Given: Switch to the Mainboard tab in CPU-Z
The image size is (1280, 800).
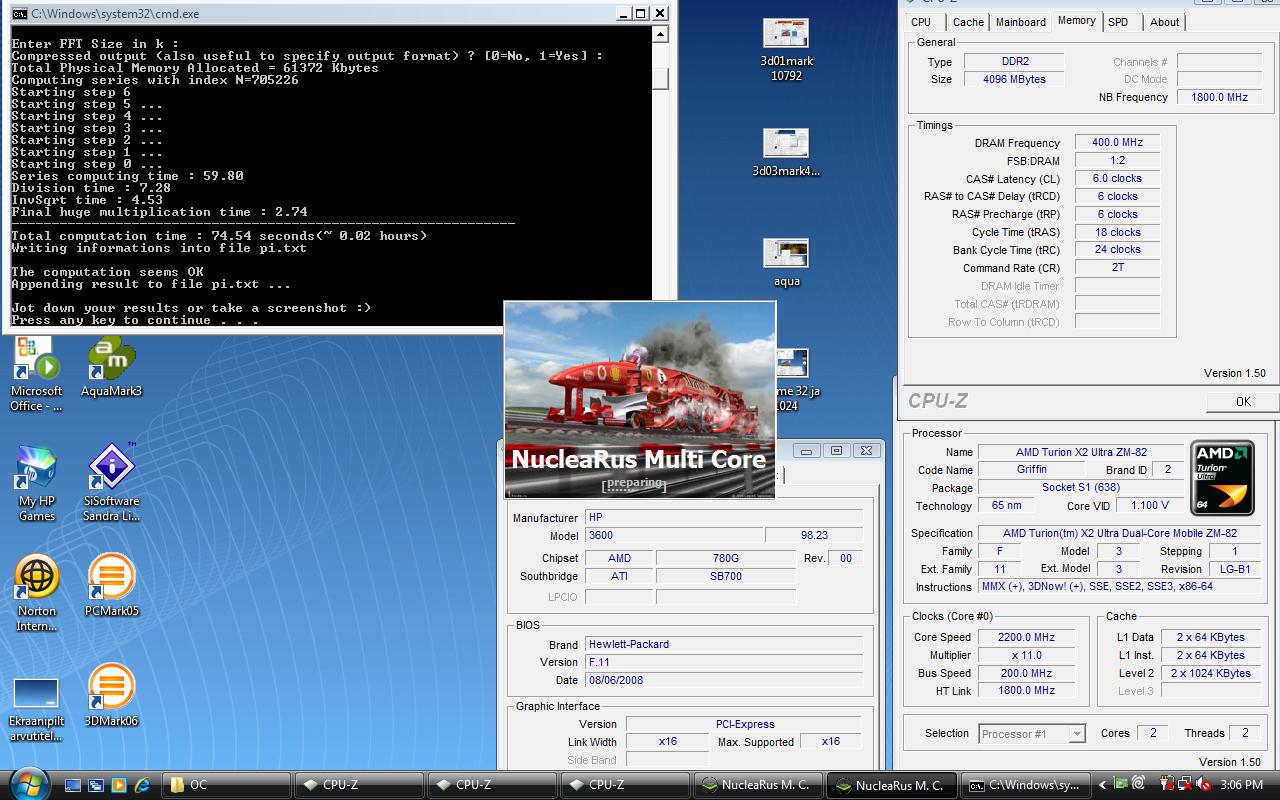Looking at the screenshot, I should pos(1021,22).
